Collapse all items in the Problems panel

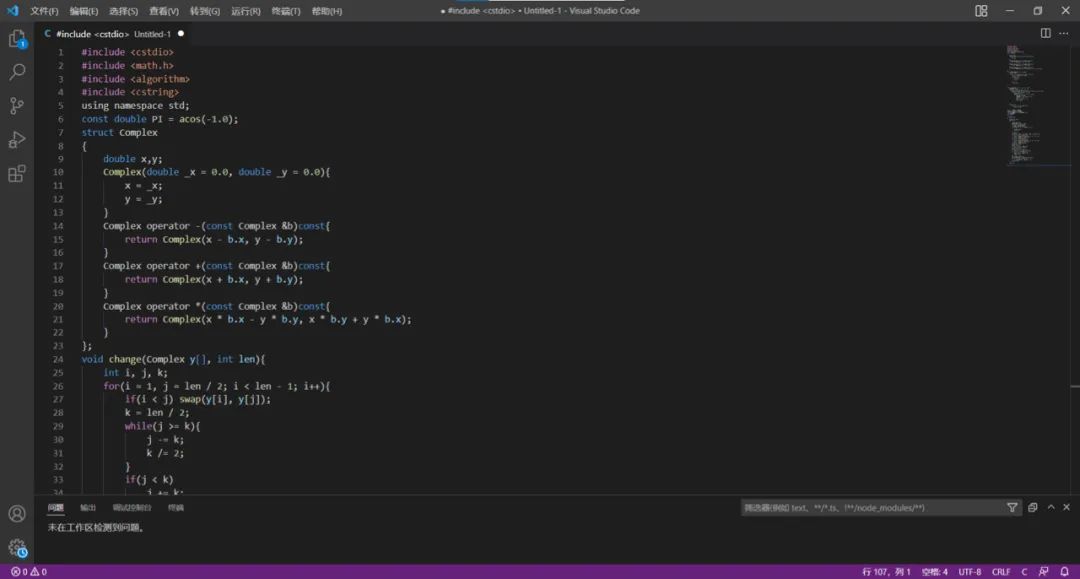1033,508
